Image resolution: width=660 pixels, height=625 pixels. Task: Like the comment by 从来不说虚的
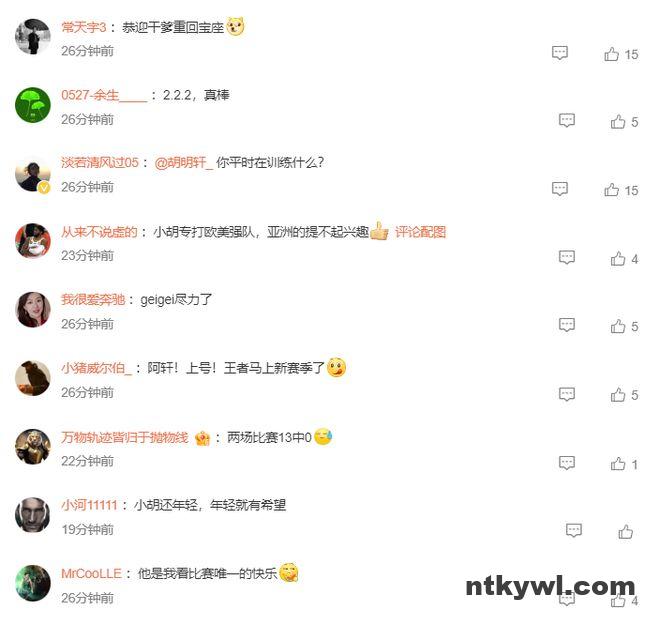(618, 259)
